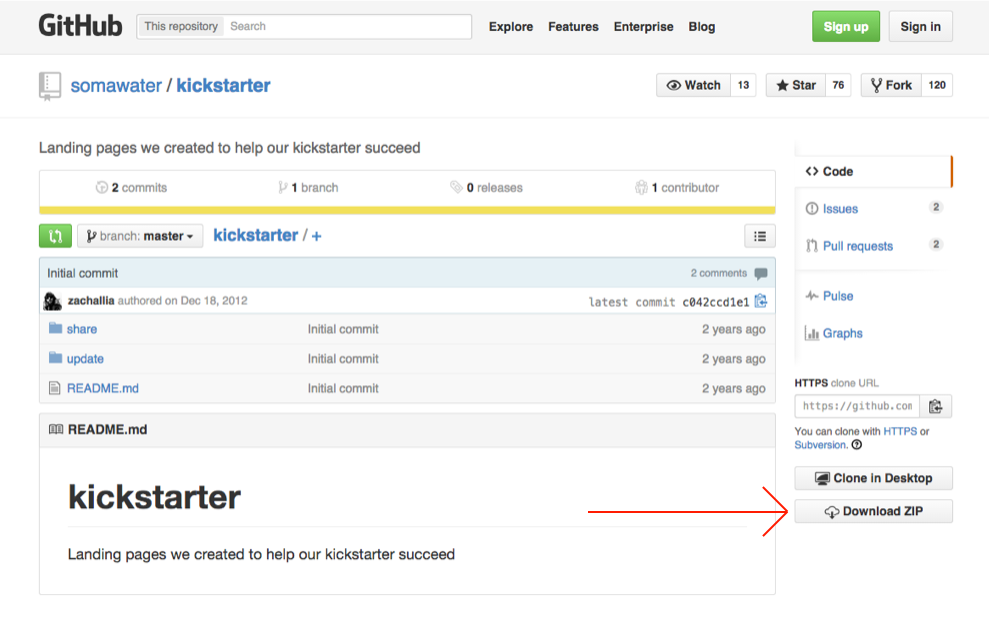The width and height of the screenshot is (989, 638).
Task: Click the Clone in Desktop button
Action: point(873,478)
